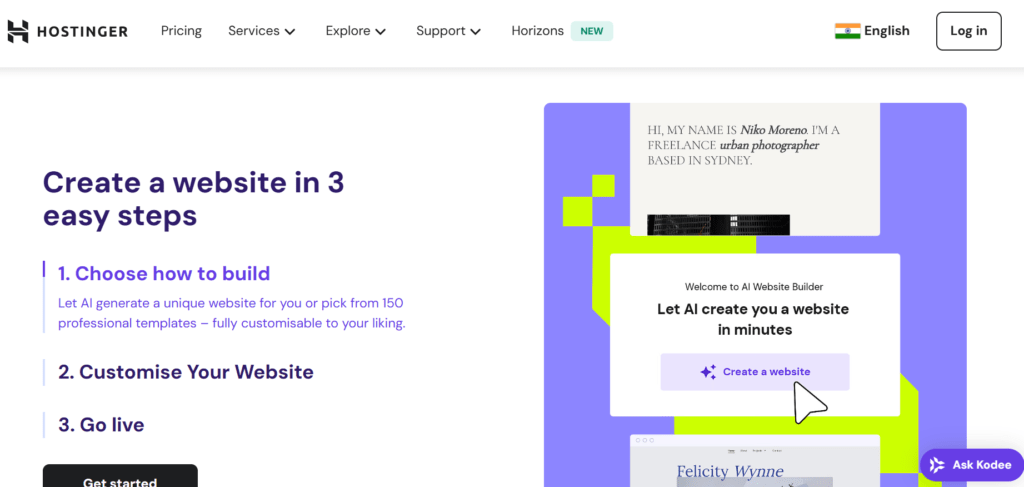Open the Ask Kodee chat button
Screen dimensions: 1024x487
pyautogui.click(x=972, y=465)
